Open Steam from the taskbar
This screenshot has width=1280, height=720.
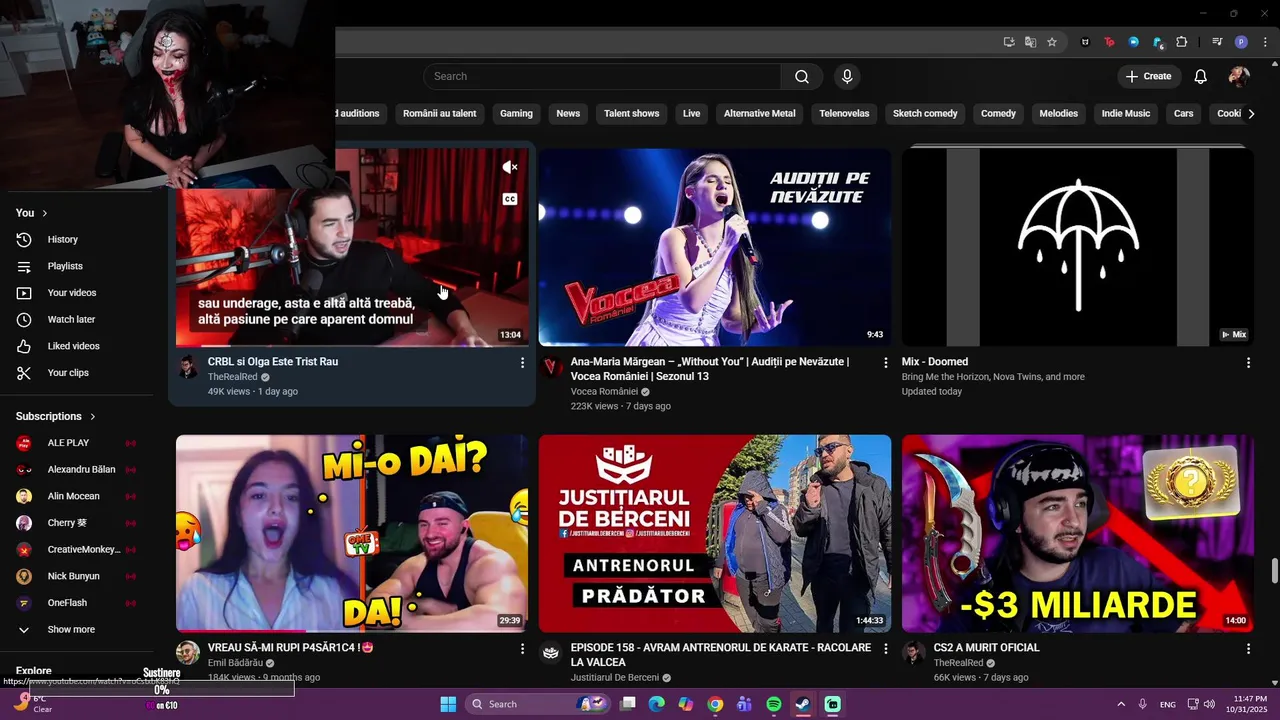(x=803, y=704)
